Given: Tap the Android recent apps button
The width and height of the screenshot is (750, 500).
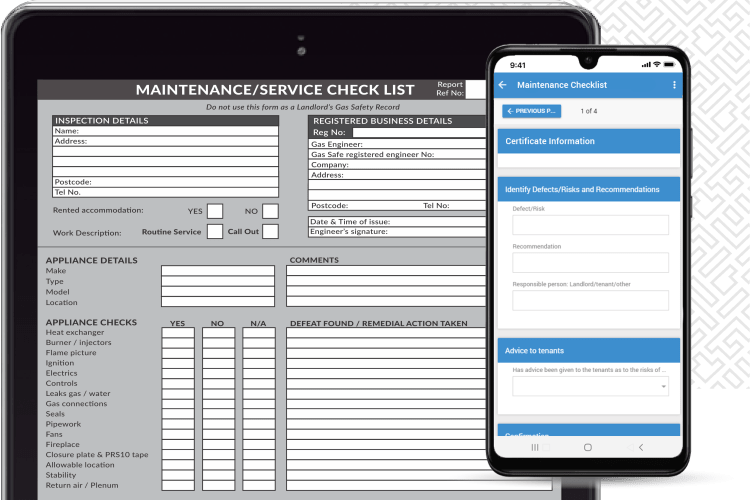Looking at the screenshot, I should click(x=534, y=447).
